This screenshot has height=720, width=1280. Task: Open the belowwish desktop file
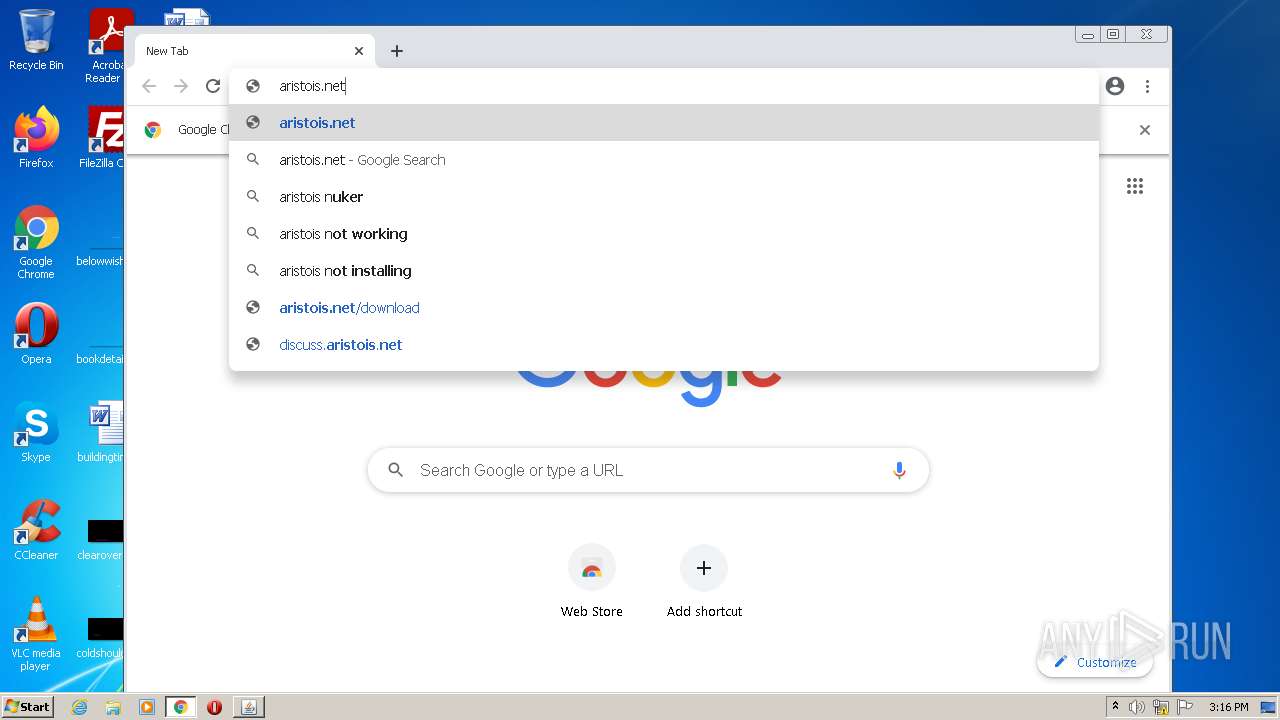coord(100,242)
